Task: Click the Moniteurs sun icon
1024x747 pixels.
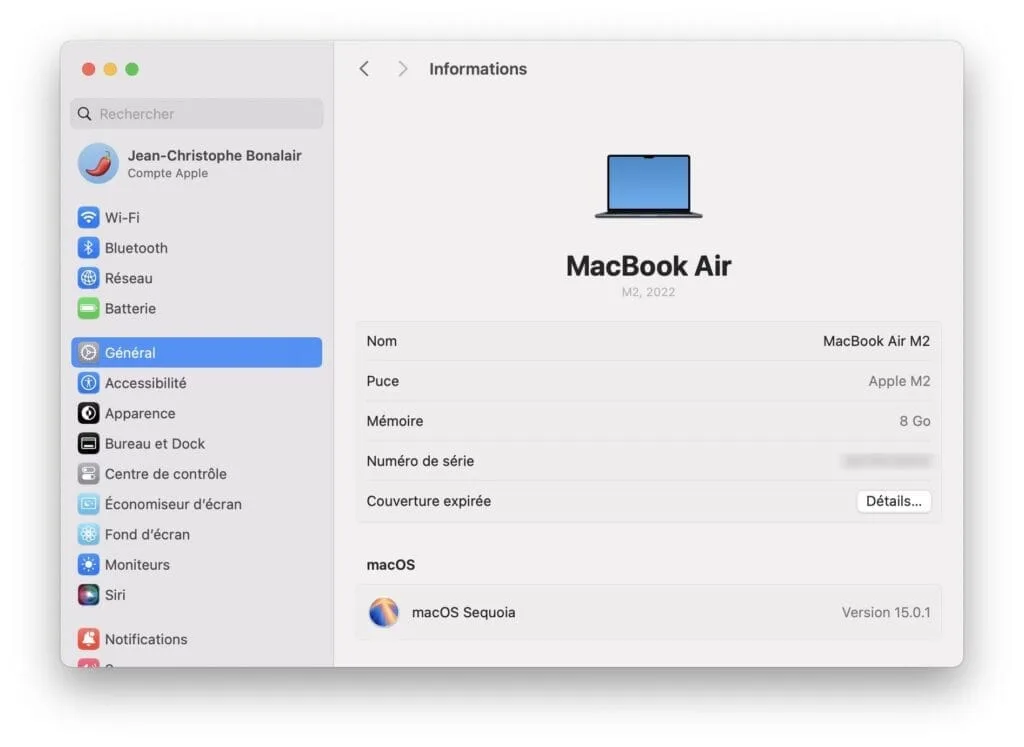Action: pos(88,564)
